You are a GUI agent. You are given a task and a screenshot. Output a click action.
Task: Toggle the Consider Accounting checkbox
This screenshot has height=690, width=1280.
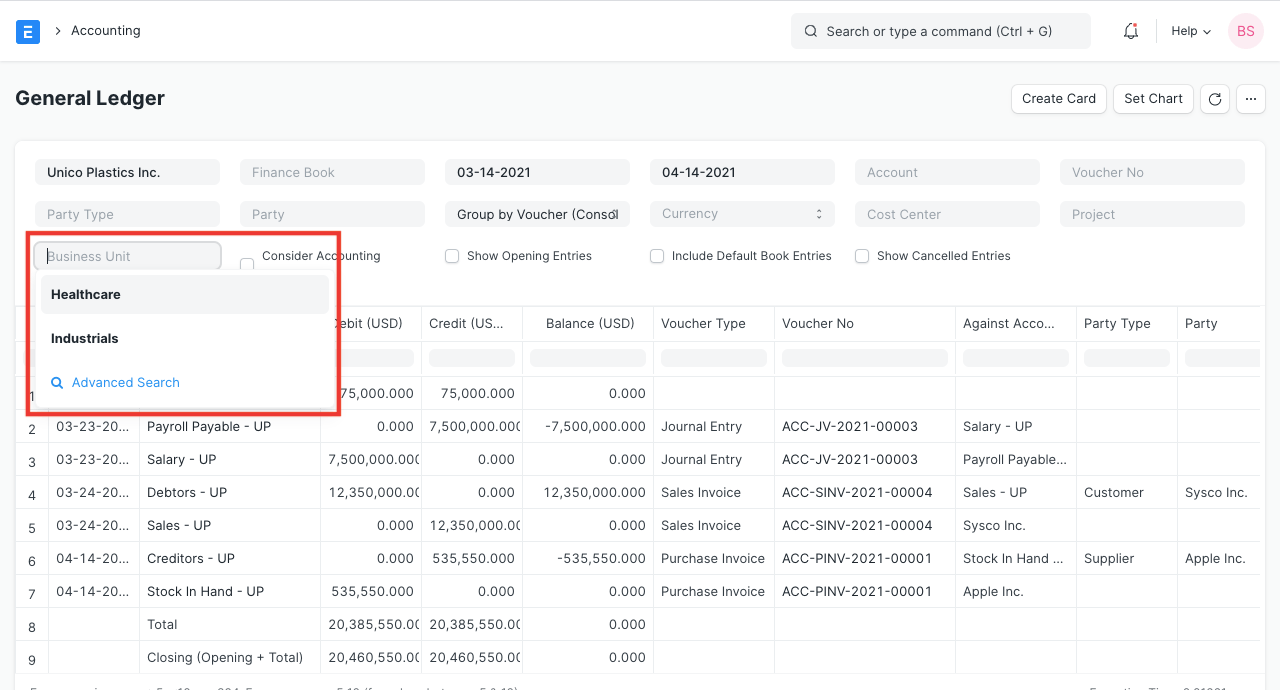point(246,264)
